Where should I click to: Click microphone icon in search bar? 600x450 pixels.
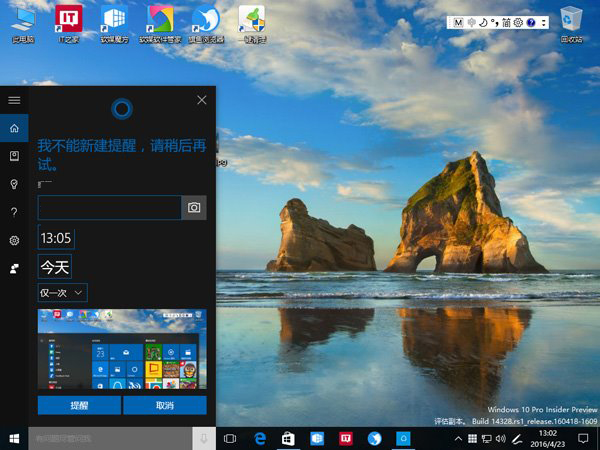click(x=203, y=438)
